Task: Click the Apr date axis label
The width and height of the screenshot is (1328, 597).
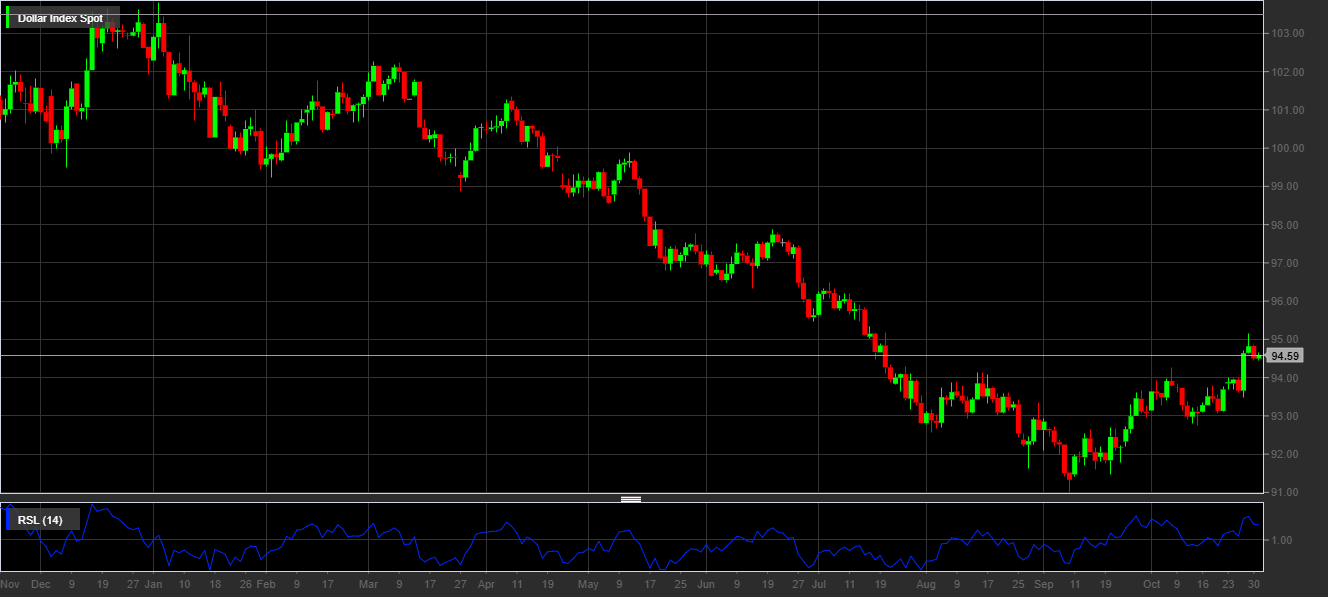Action: coord(487,583)
